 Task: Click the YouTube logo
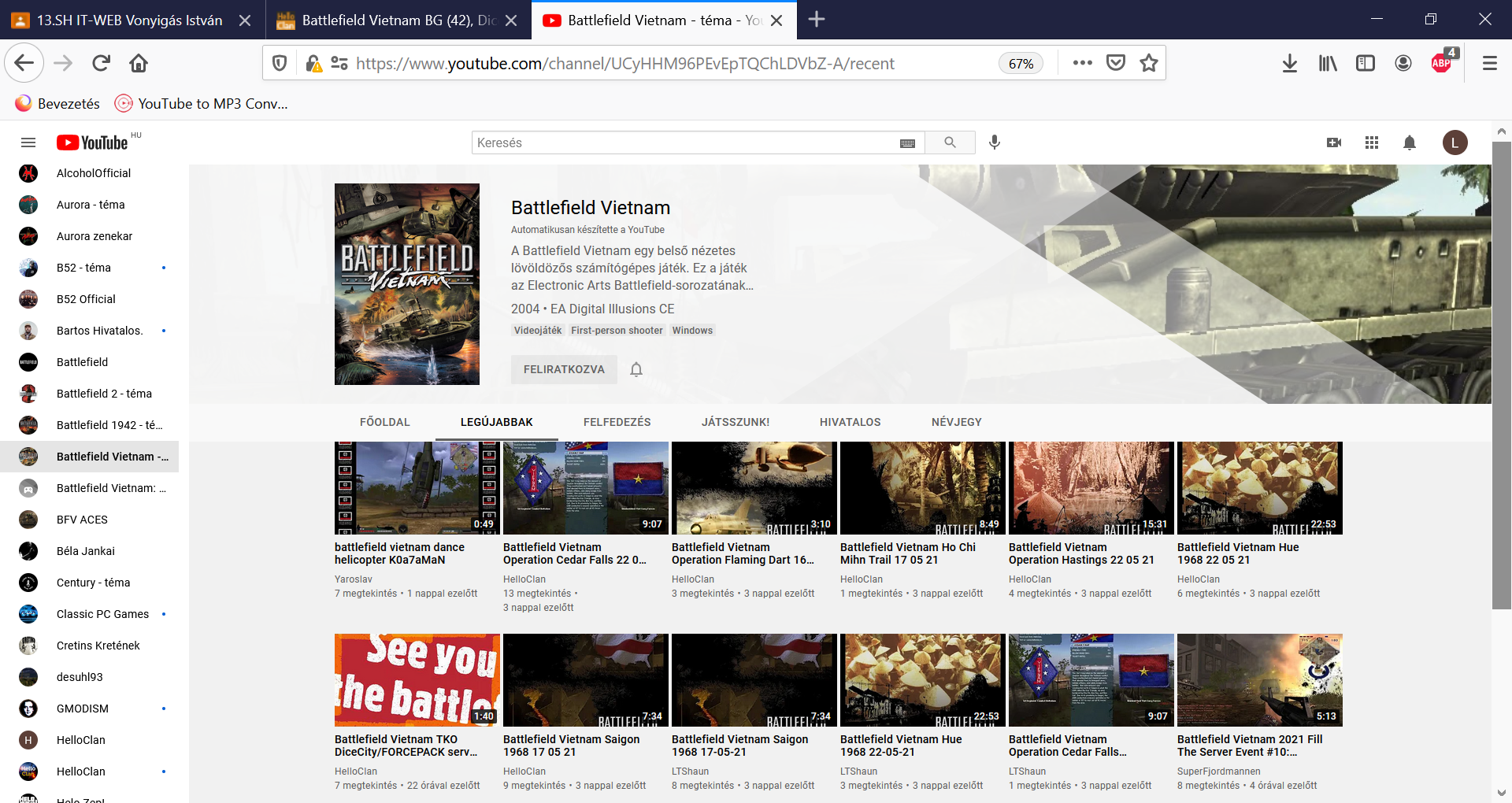point(92,142)
